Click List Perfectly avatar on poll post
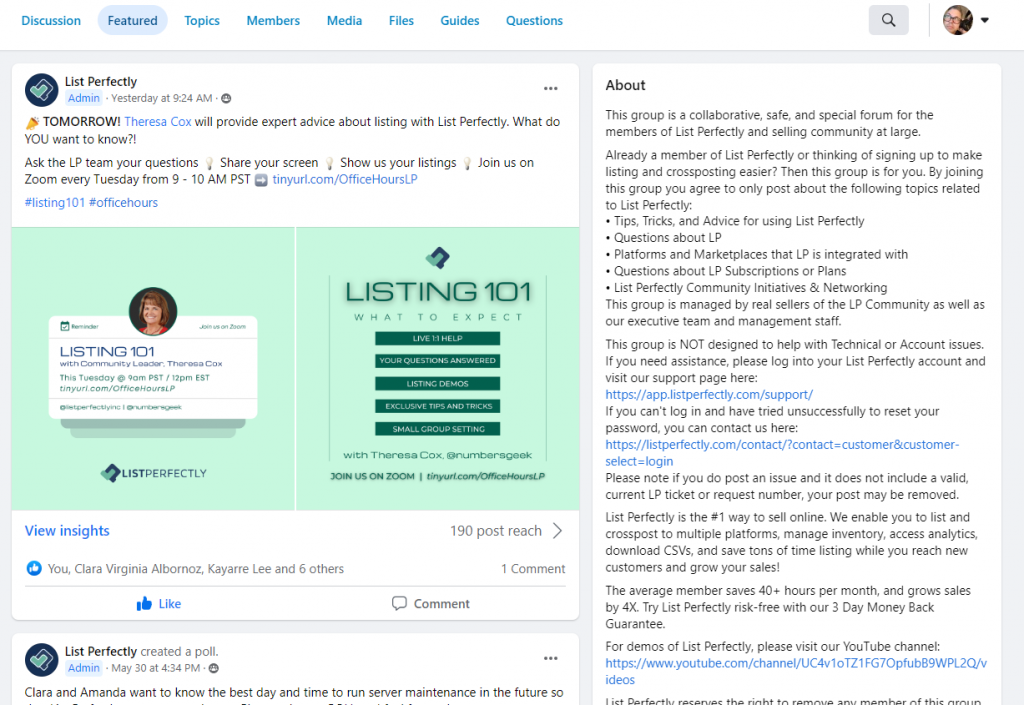Screen dimensions: 1024x705 pyautogui.click(x=42, y=659)
